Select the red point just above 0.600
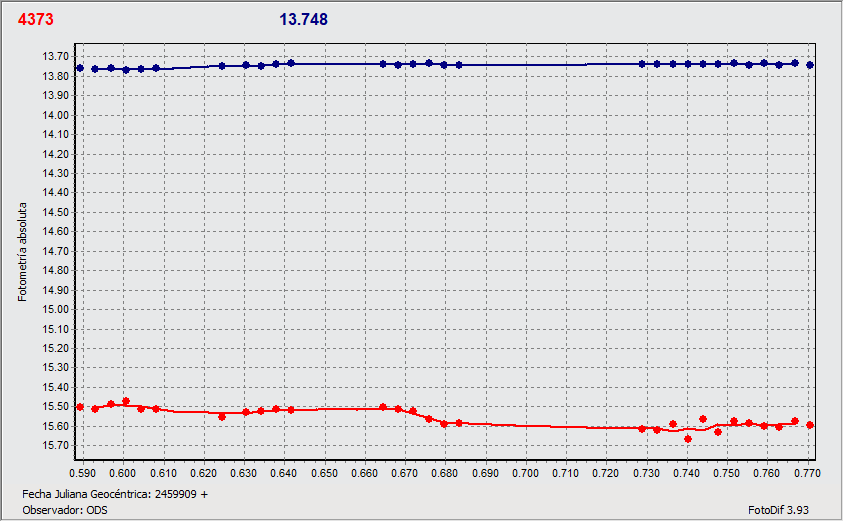This screenshot has height=522, width=844. pyautogui.click(x=126, y=401)
